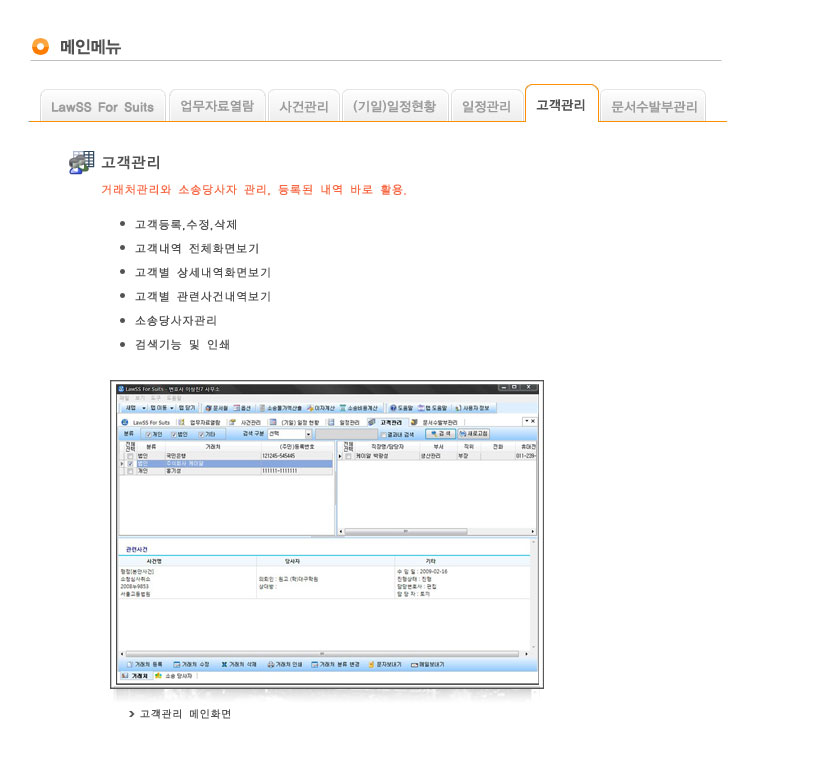Click the registration number 121245-545445

click(279, 456)
